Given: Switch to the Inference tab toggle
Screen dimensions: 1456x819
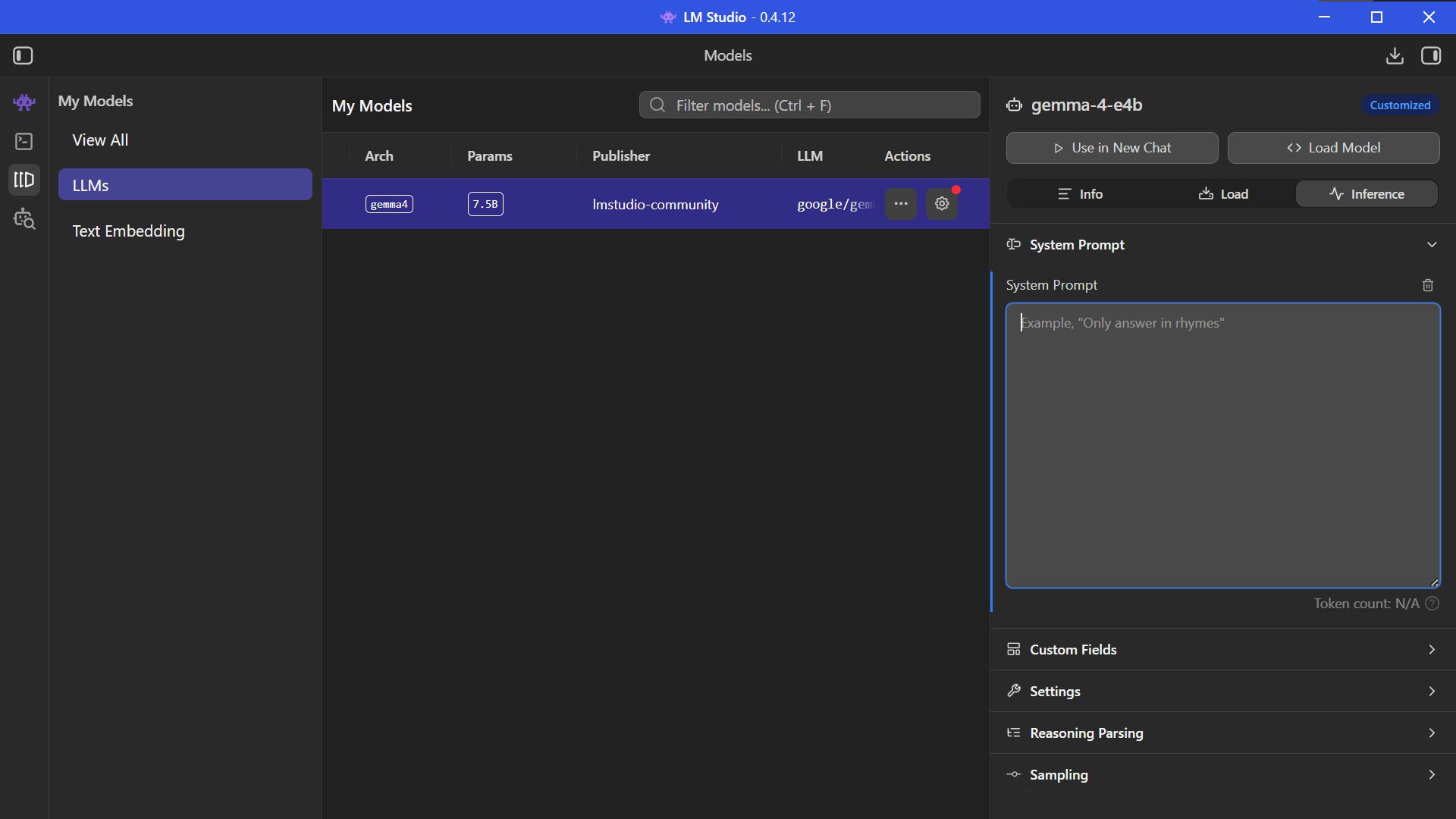Looking at the screenshot, I should pyautogui.click(x=1367, y=193).
